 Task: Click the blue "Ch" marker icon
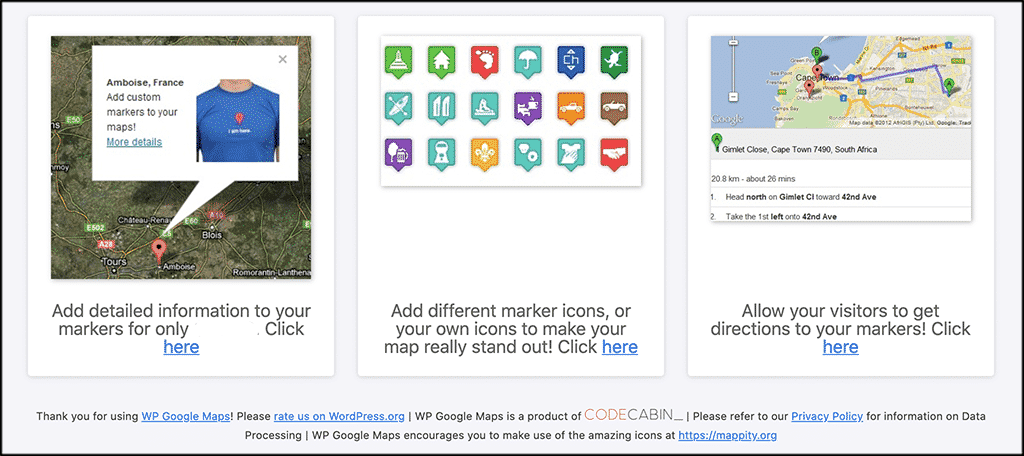[x=570, y=61]
